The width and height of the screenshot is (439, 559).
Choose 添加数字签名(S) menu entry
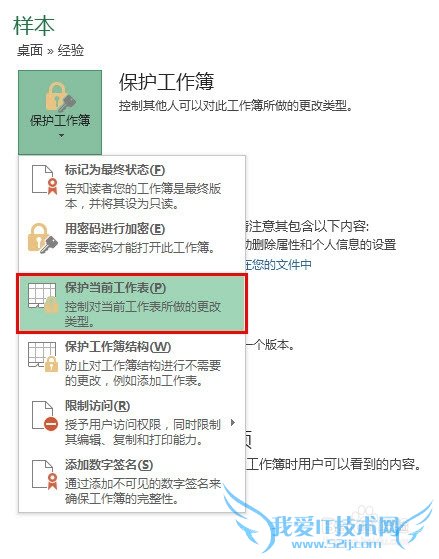(132, 481)
